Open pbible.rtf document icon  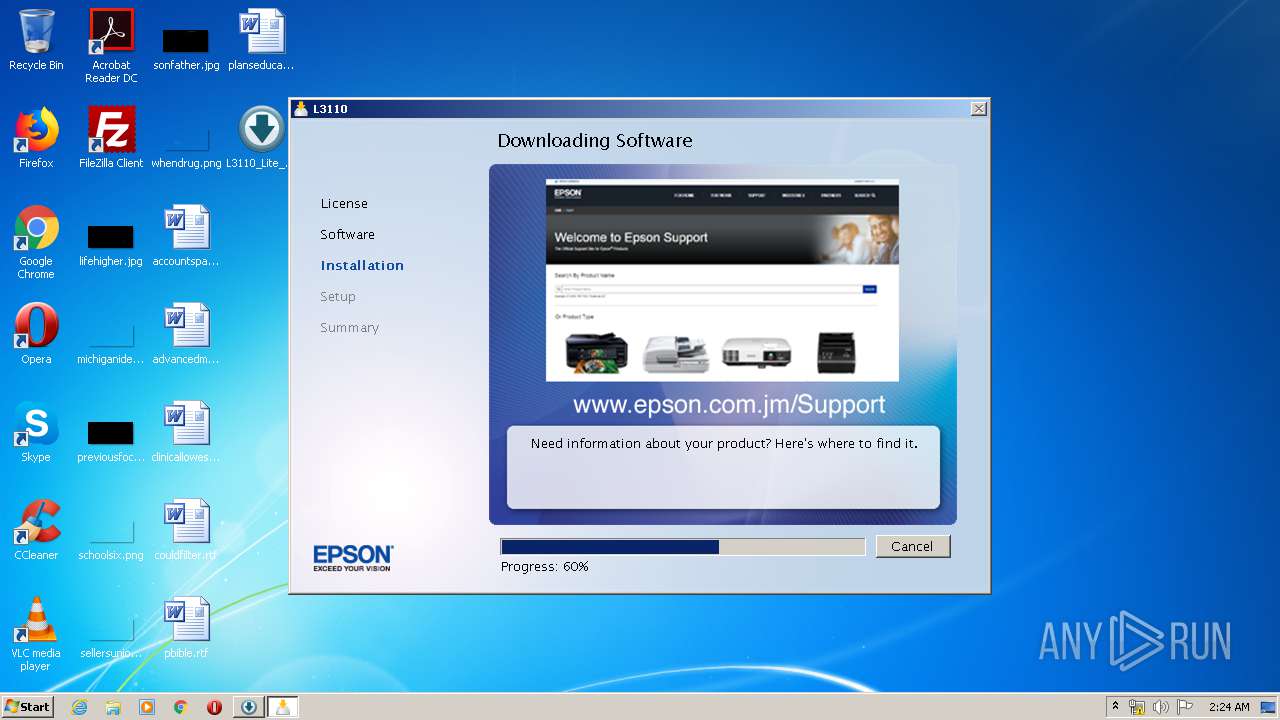pos(186,628)
